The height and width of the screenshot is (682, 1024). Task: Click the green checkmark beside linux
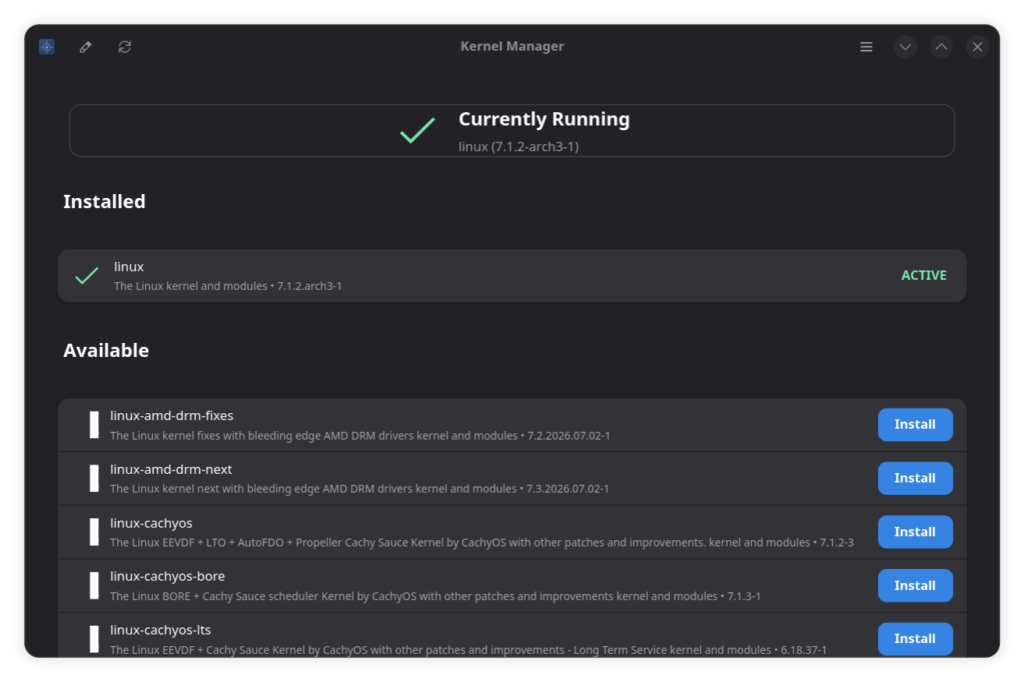pyautogui.click(x=86, y=276)
